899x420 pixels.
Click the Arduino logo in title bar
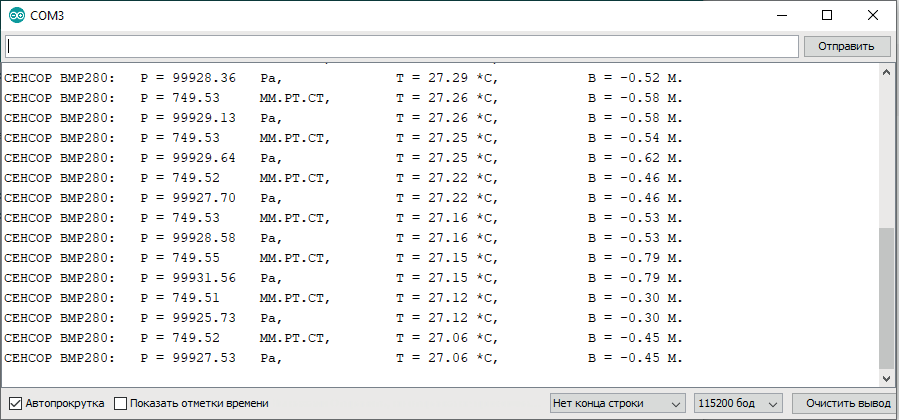(x=15, y=15)
